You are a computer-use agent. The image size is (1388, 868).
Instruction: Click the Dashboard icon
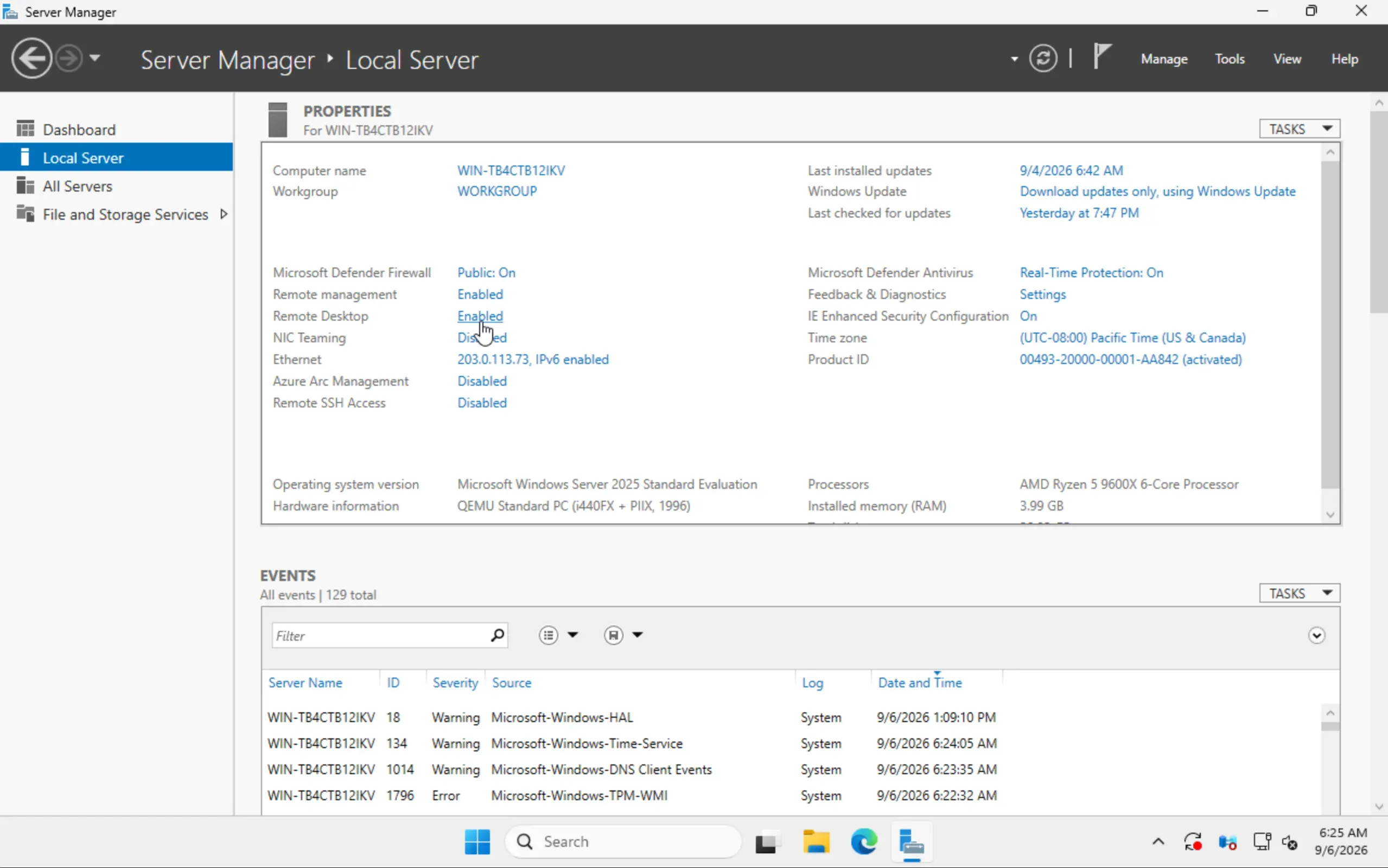tap(26, 129)
